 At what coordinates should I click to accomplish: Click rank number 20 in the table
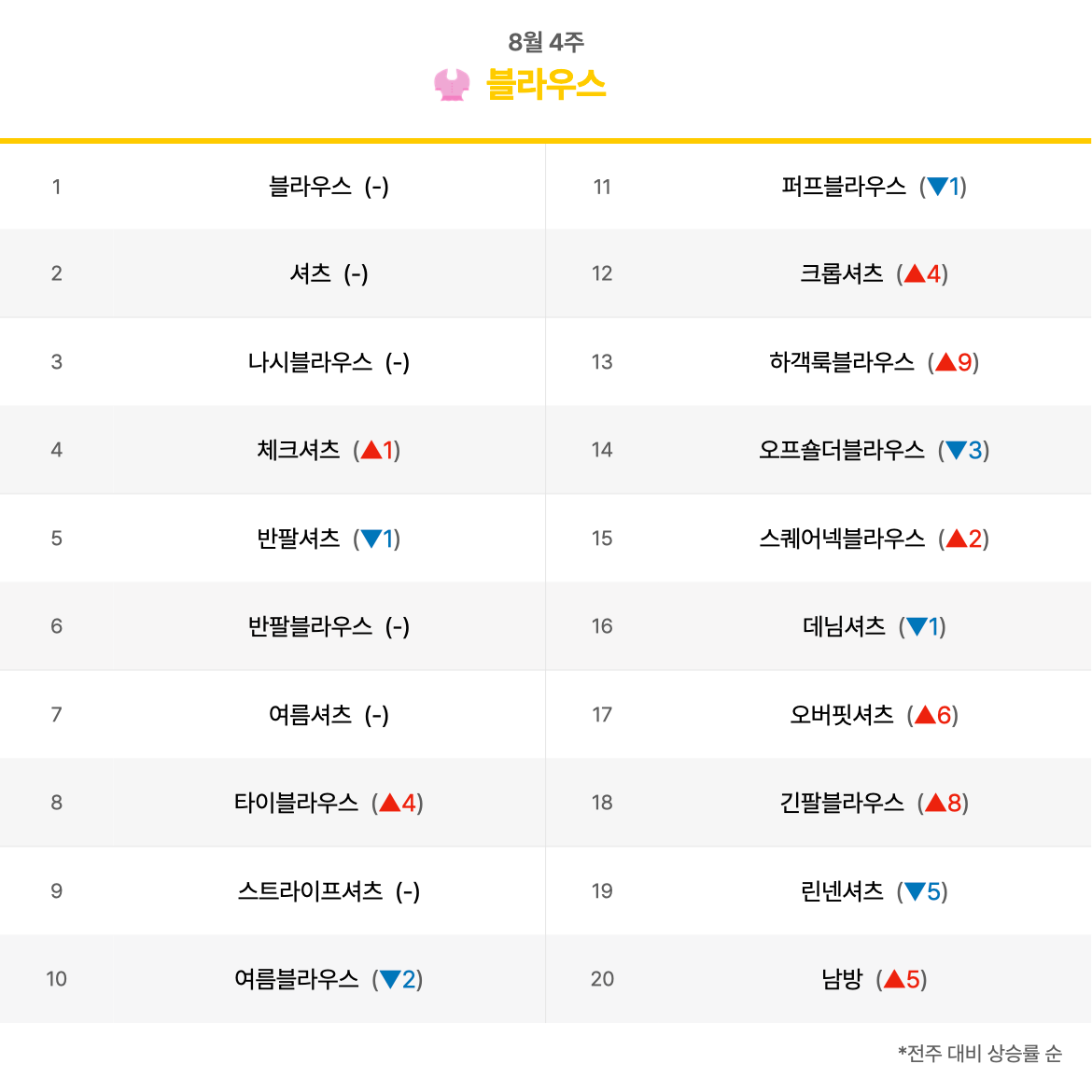coord(602,979)
